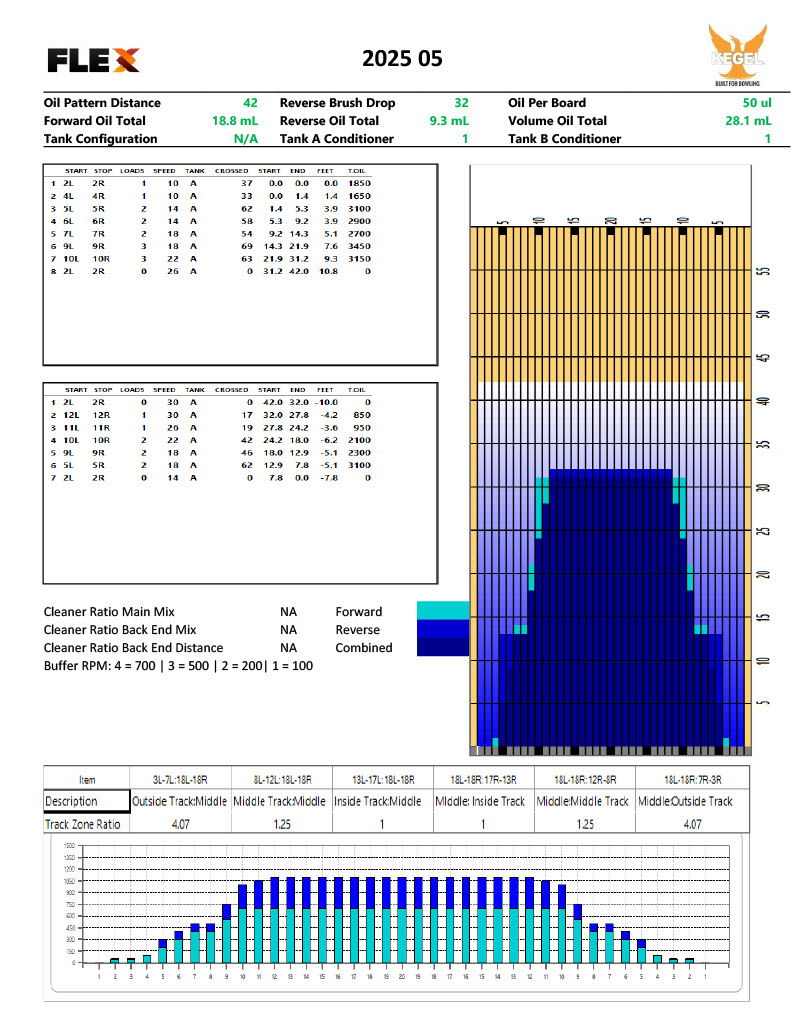Click the Item header cell
791x1024 pixels.
[87, 779]
